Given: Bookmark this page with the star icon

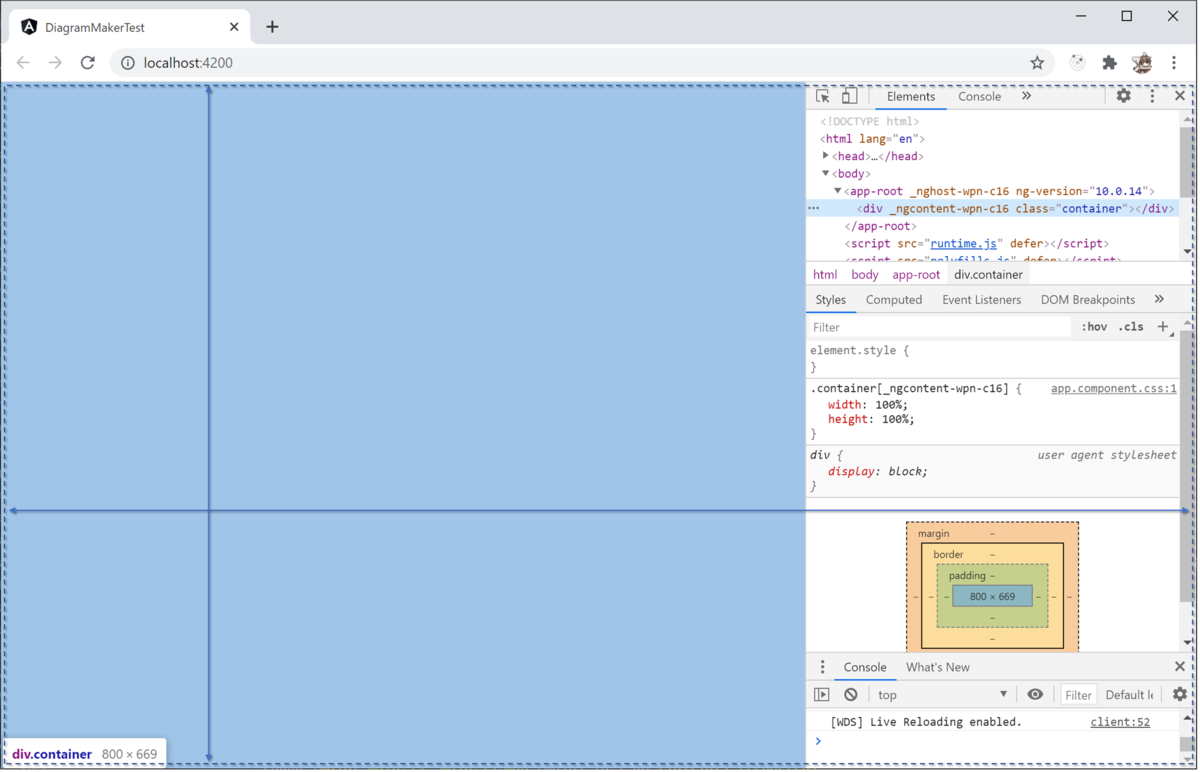Looking at the screenshot, I should coord(1037,63).
